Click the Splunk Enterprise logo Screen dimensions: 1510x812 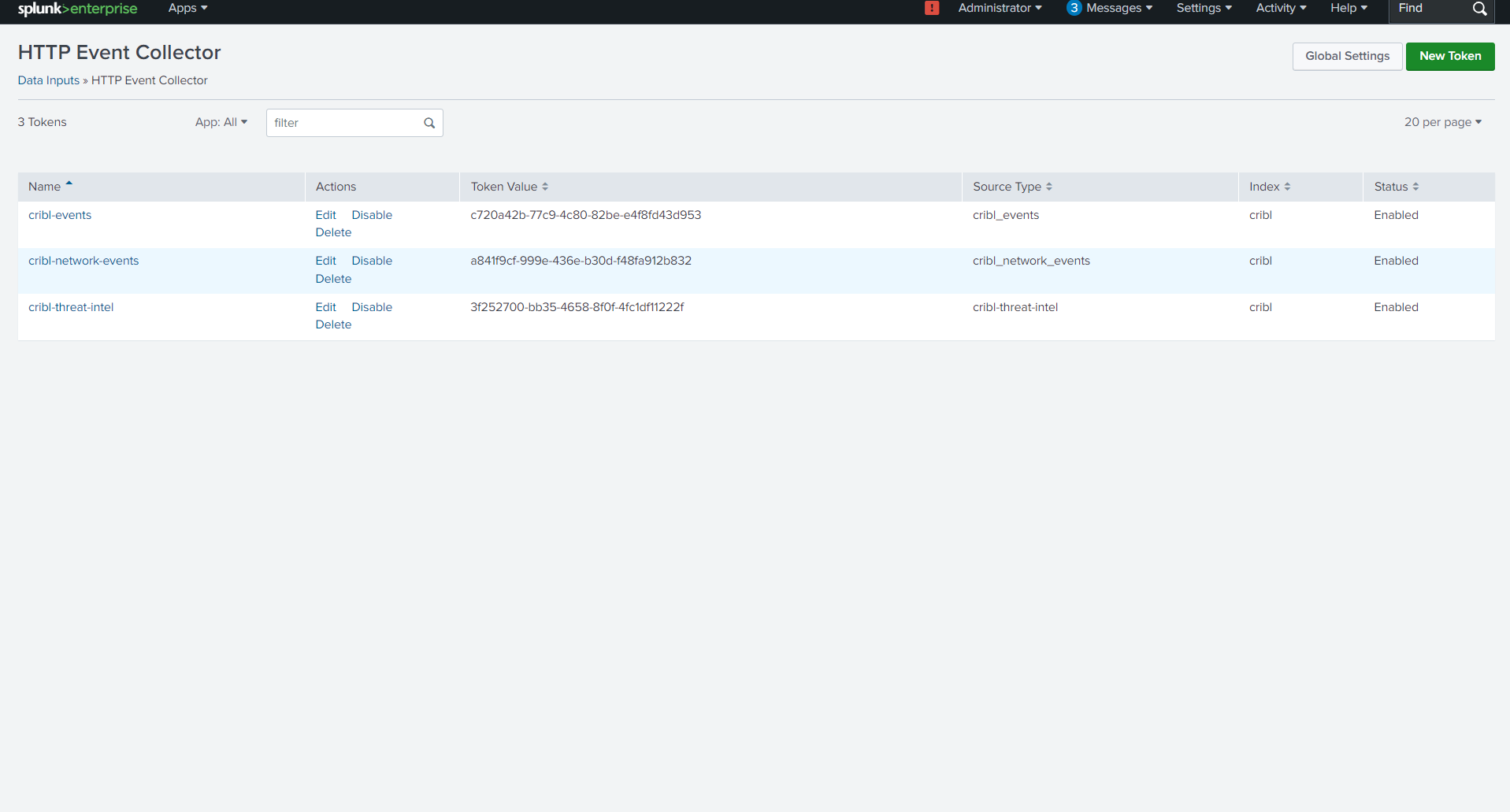click(x=77, y=9)
